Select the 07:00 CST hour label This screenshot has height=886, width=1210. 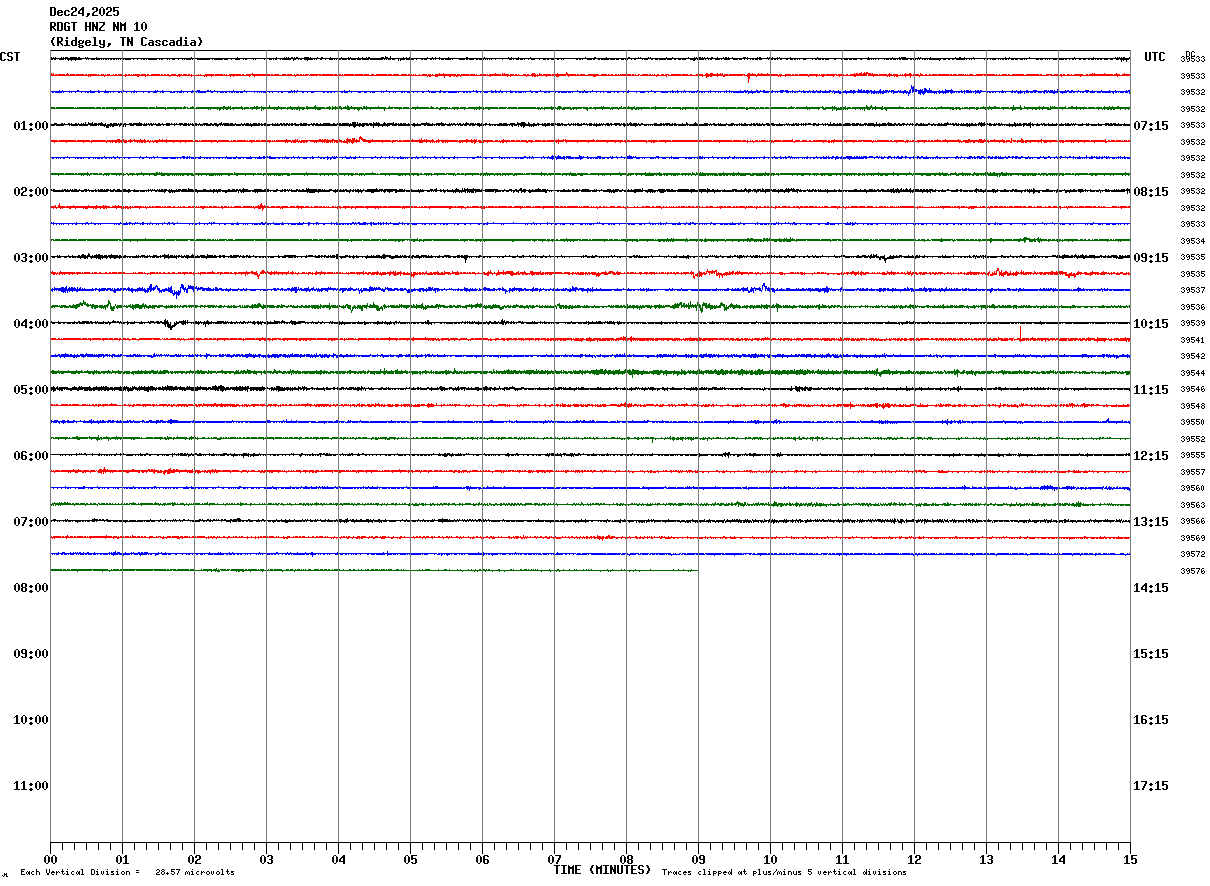pyautogui.click(x=31, y=522)
